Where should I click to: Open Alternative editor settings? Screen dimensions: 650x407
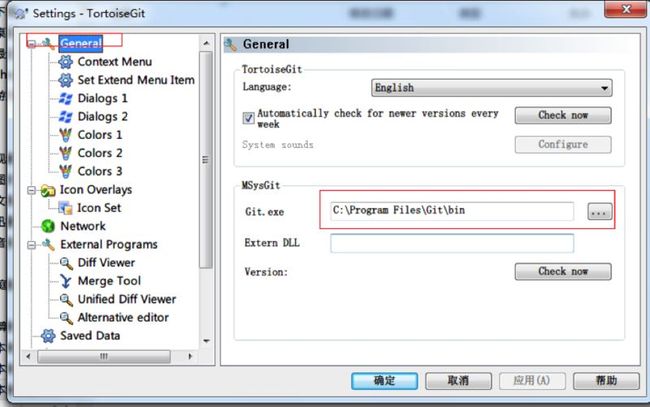(x=123, y=317)
